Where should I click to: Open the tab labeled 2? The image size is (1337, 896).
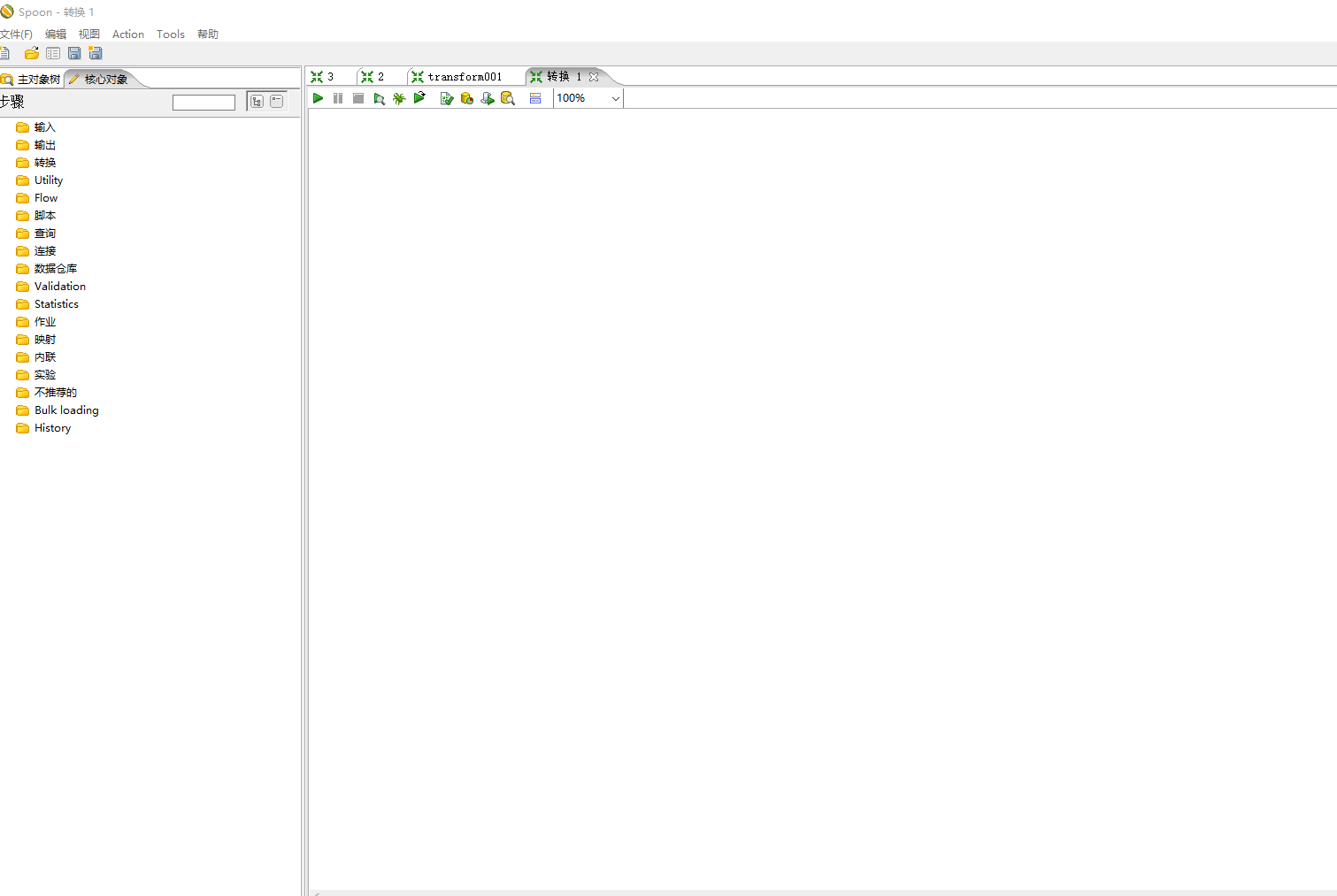373,77
